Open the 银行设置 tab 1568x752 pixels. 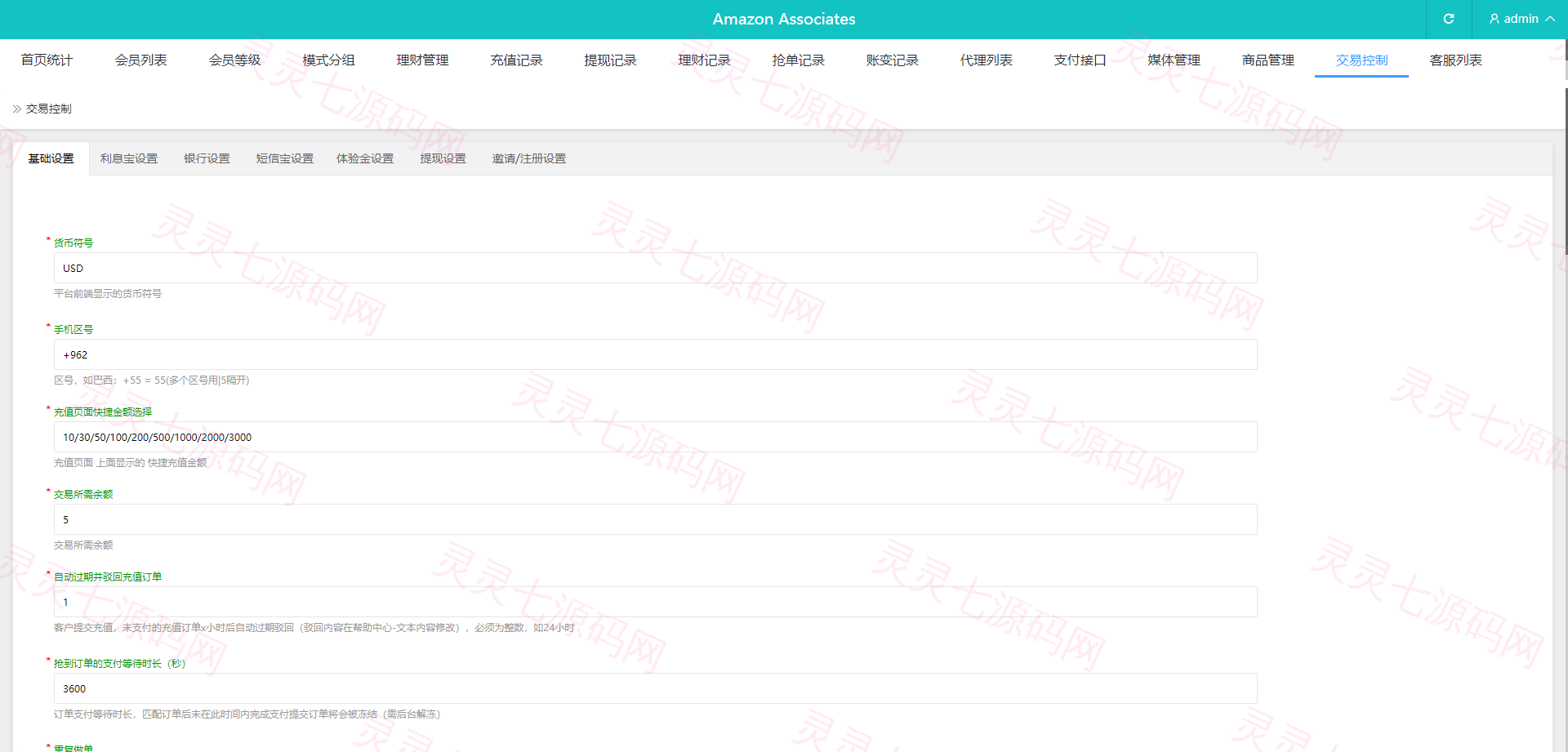(x=207, y=158)
